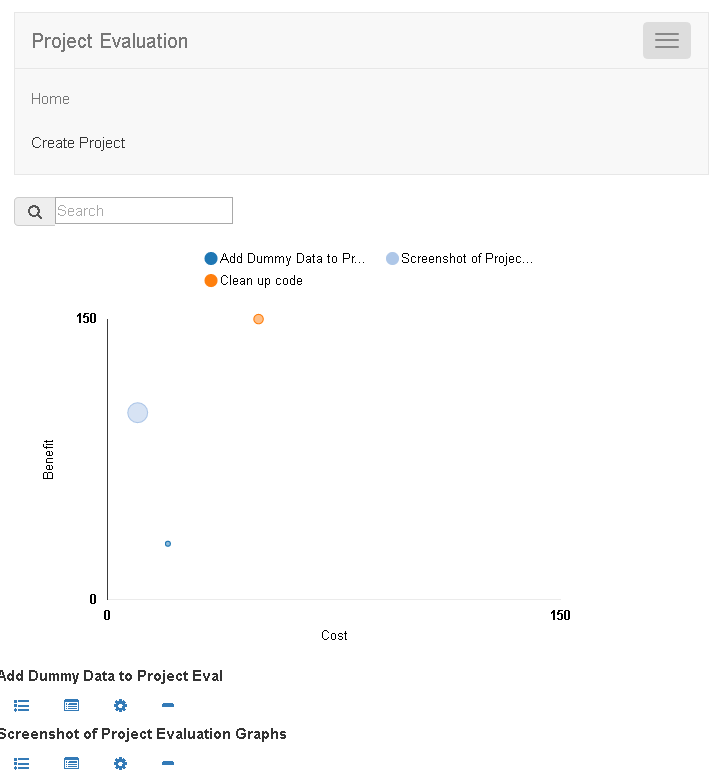Click list icon under Screenshot of Project Evaluation Graphs

pyautogui.click(x=22, y=764)
